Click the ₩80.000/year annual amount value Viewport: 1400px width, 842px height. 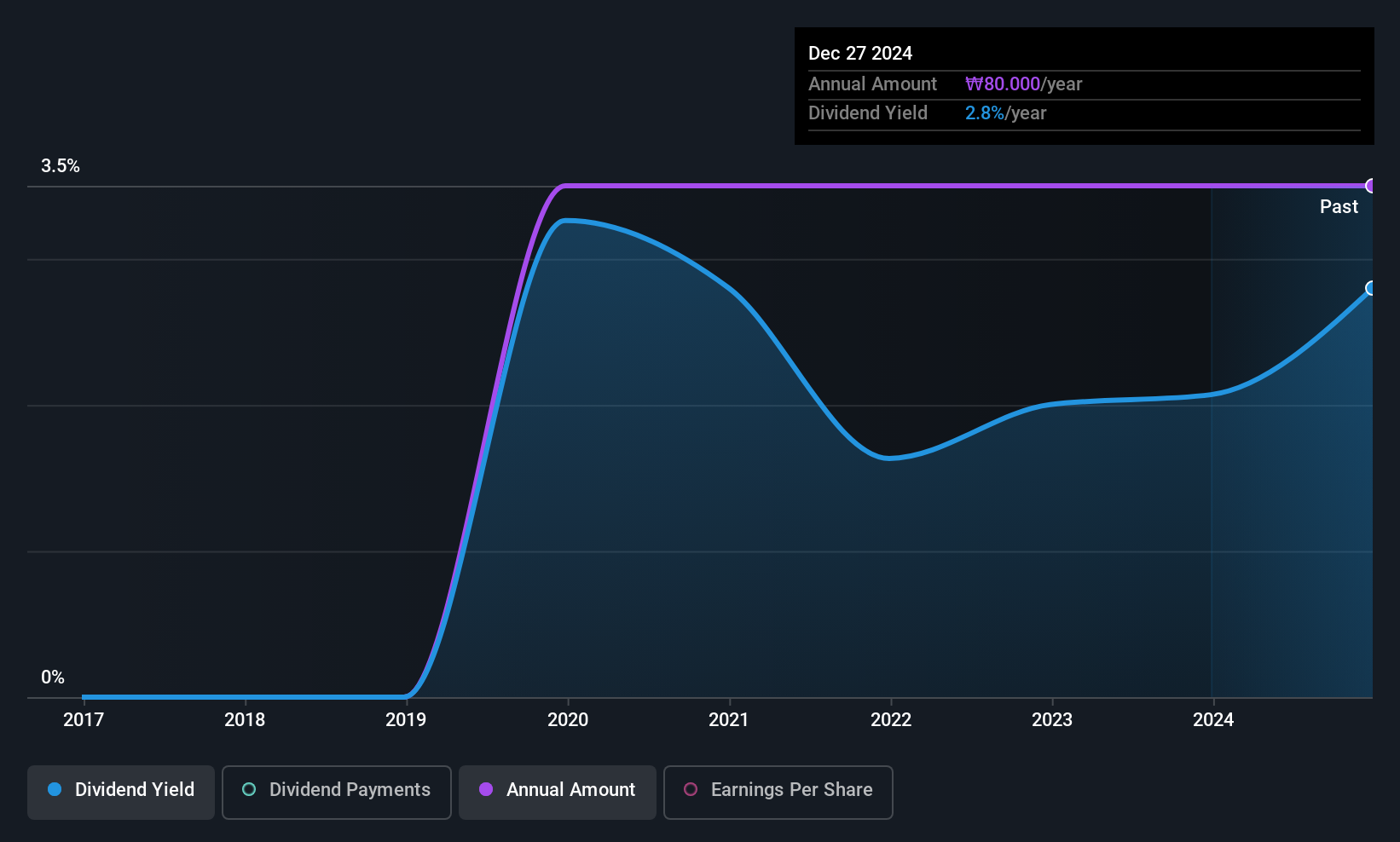coord(1023,84)
